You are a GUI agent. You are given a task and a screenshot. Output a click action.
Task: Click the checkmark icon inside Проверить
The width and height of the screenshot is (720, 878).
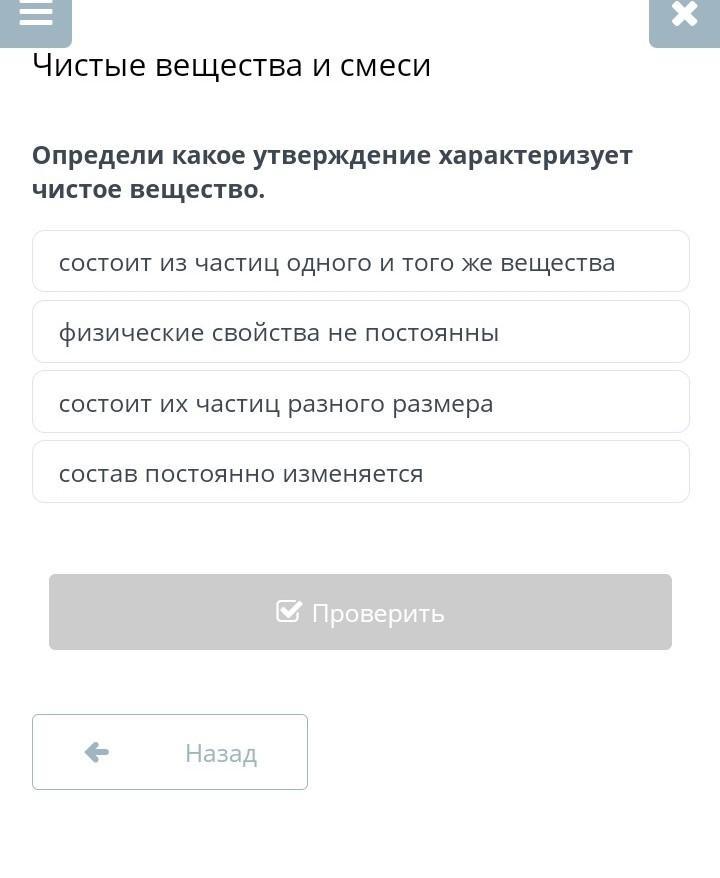[x=288, y=611]
